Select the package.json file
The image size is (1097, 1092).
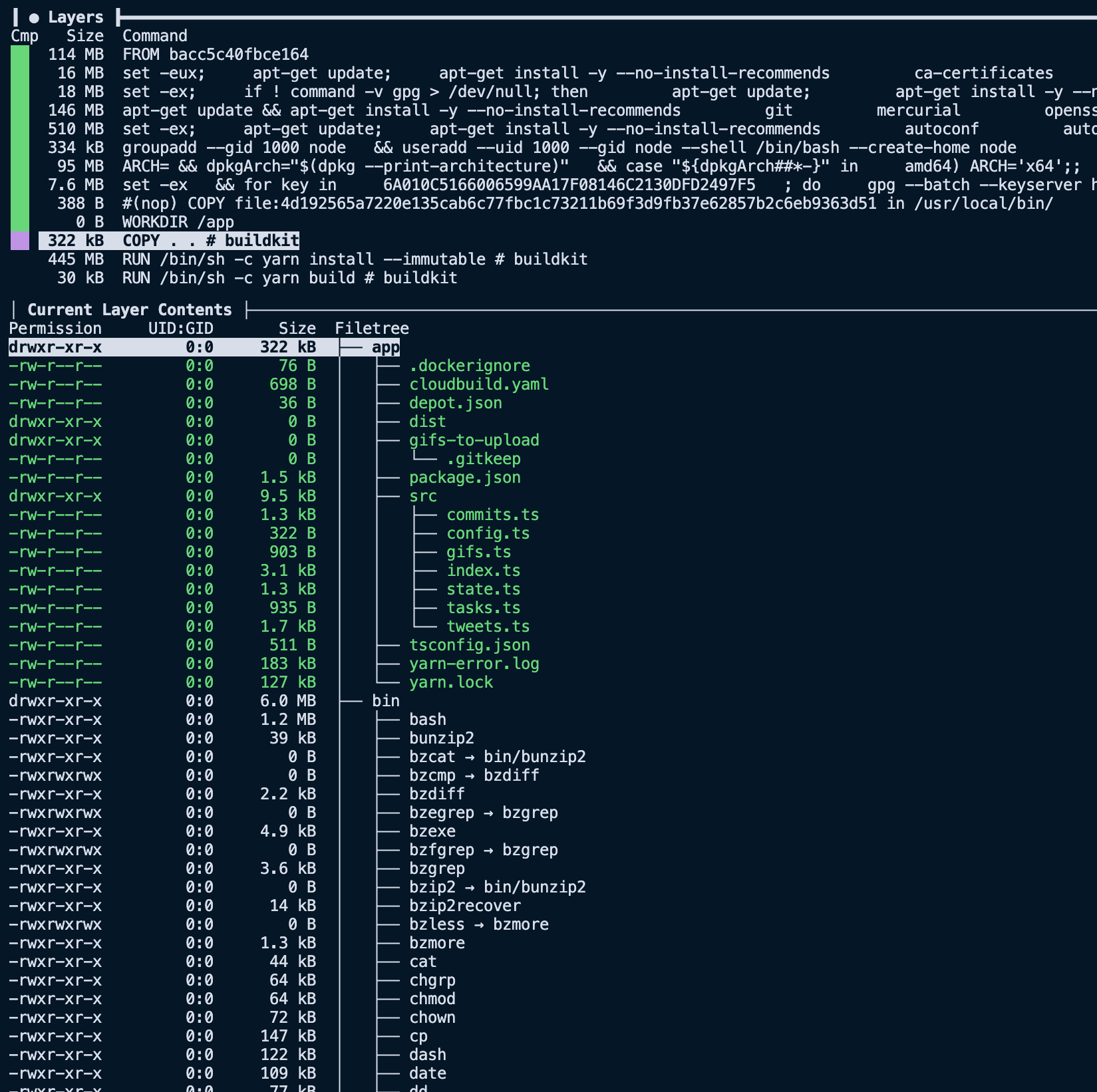click(464, 478)
